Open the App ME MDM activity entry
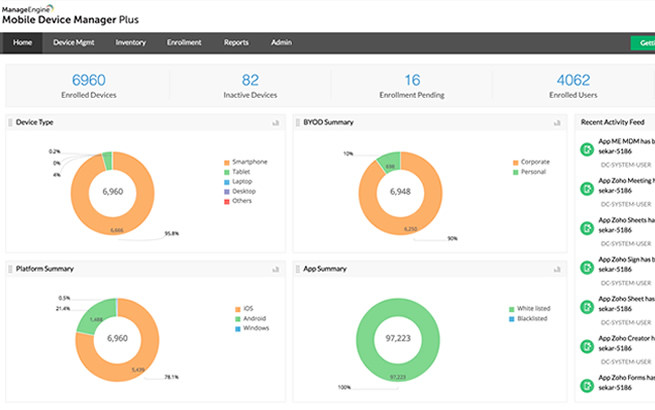Image resolution: width=655 pixels, height=410 pixels. 626,146
